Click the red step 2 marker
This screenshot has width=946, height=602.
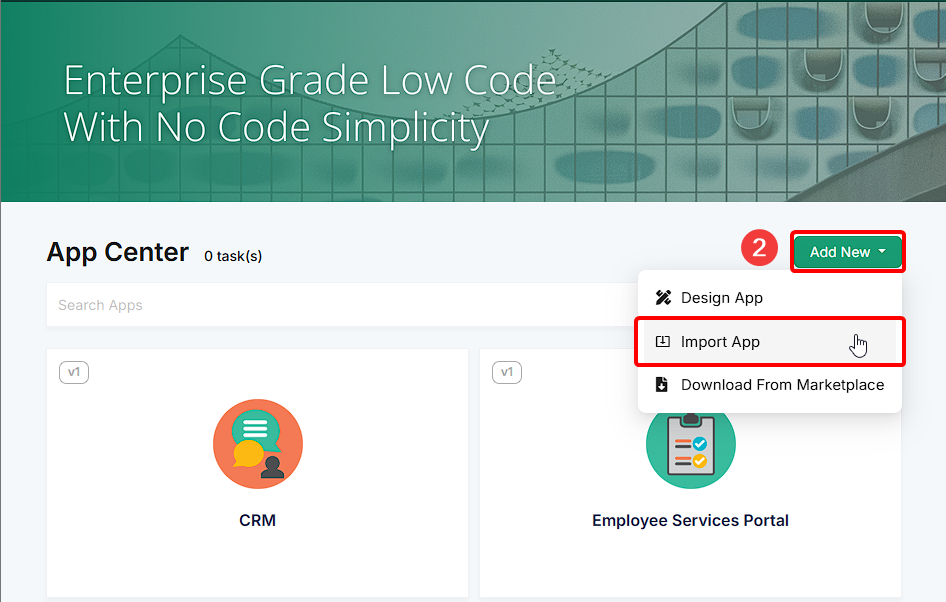[760, 247]
